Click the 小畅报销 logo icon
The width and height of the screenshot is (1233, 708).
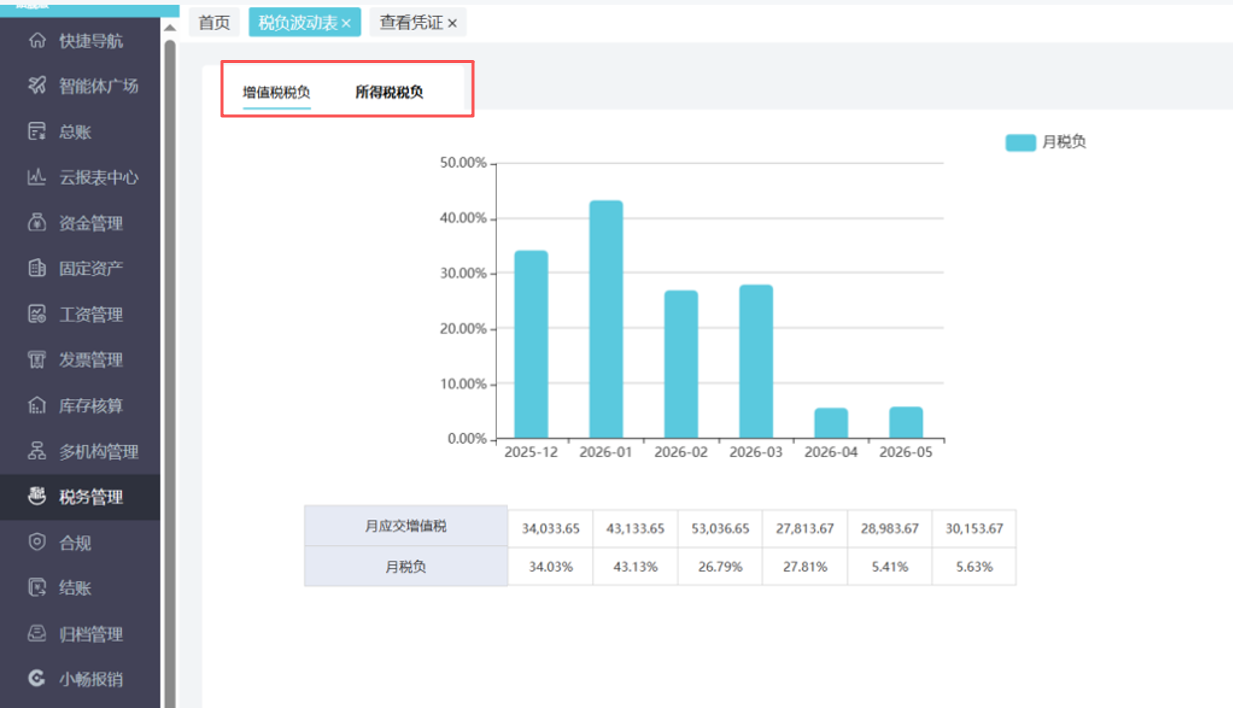[x=37, y=679]
